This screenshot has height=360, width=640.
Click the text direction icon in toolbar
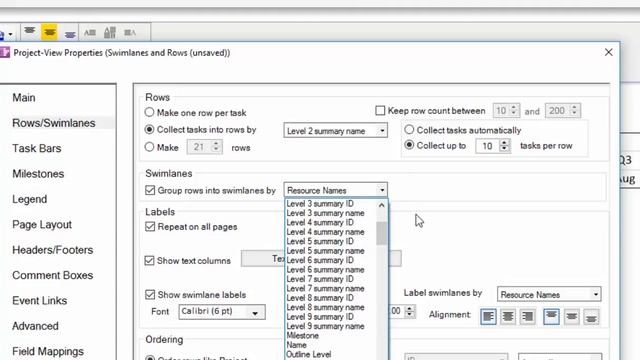click(x=90, y=32)
